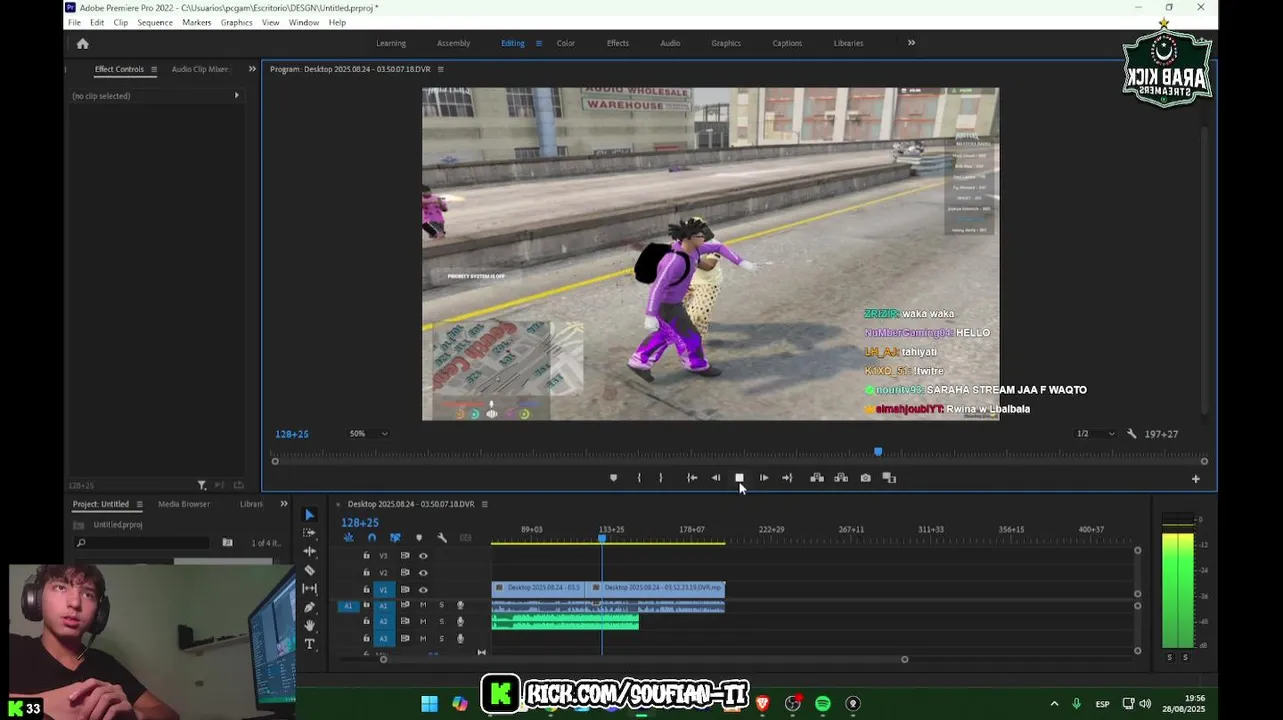Select the Razor tool
The width and height of the screenshot is (1283, 720).
tap(309, 570)
